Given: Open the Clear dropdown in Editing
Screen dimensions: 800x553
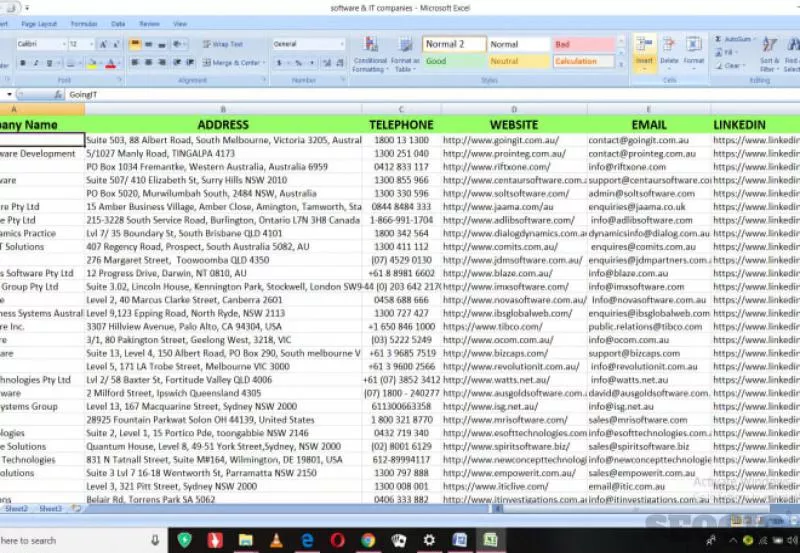Looking at the screenshot, I should click(x=729, y=66).
